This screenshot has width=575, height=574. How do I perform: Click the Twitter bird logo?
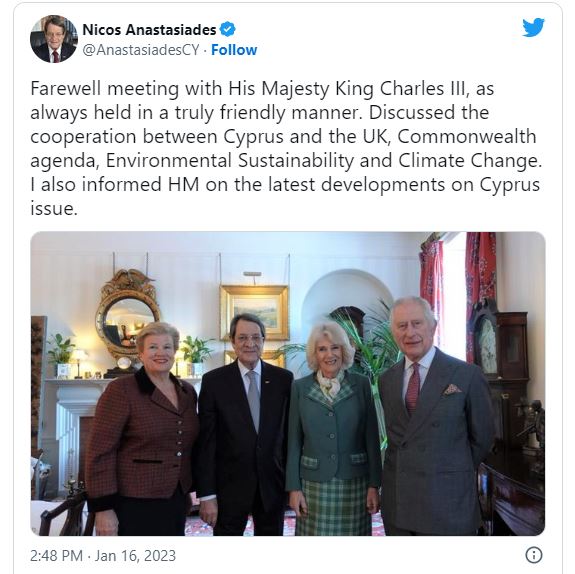pyautogui.click(x=533, y=27)
